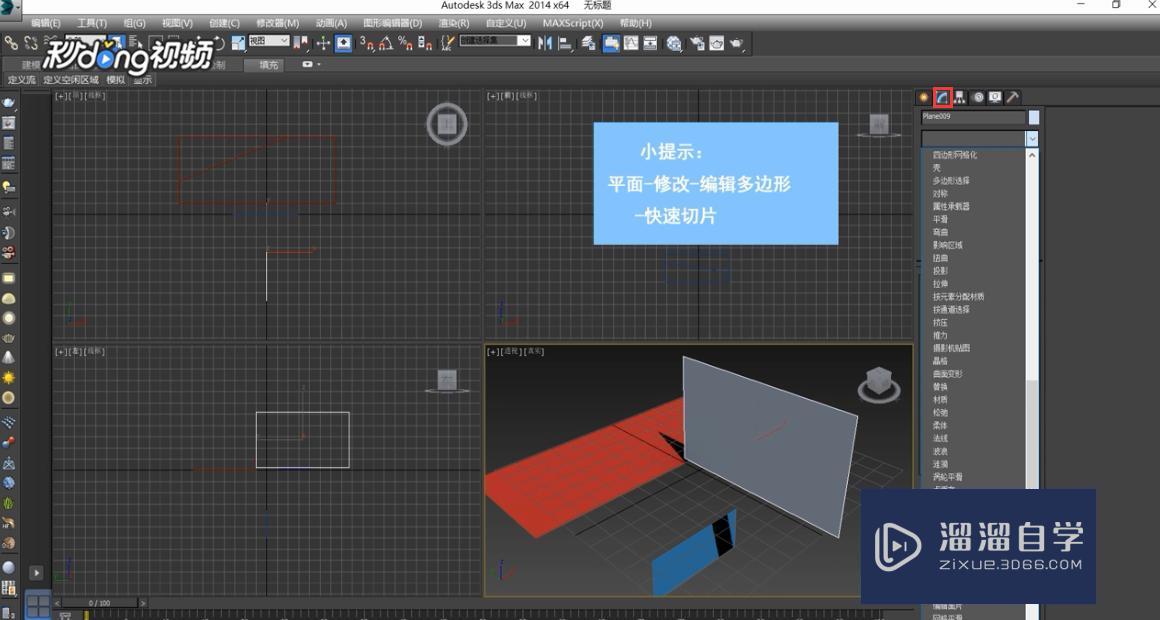Toggle Angle Snap
The height and width of the screenshot is (620, 1160).
384,43
